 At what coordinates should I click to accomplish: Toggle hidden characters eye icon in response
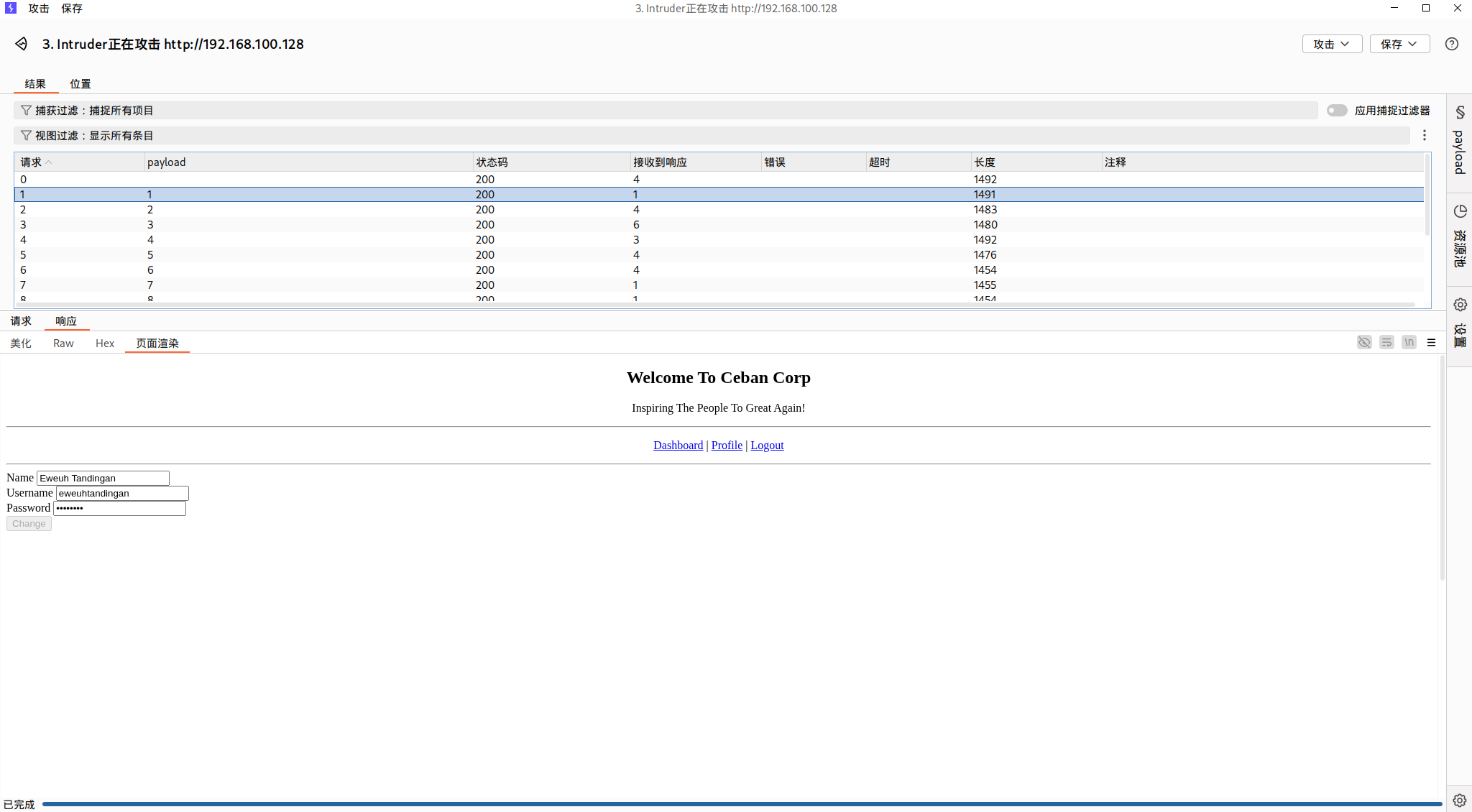pyautogui.click(x=1363, y=343)
